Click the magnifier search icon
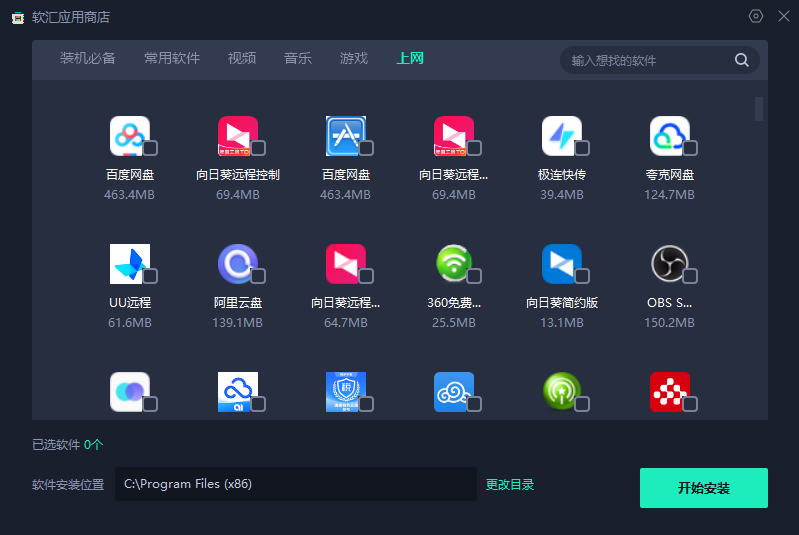The height and width of the screenshot is (535, 799). pos(741,60)
